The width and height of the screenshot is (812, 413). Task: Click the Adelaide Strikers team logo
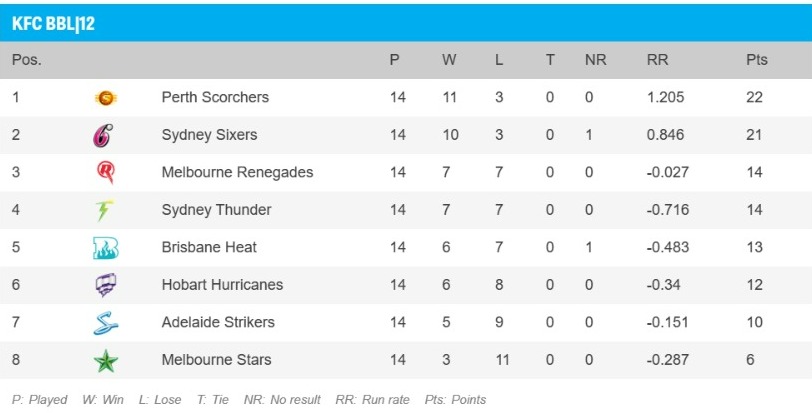tap(105, 322)
